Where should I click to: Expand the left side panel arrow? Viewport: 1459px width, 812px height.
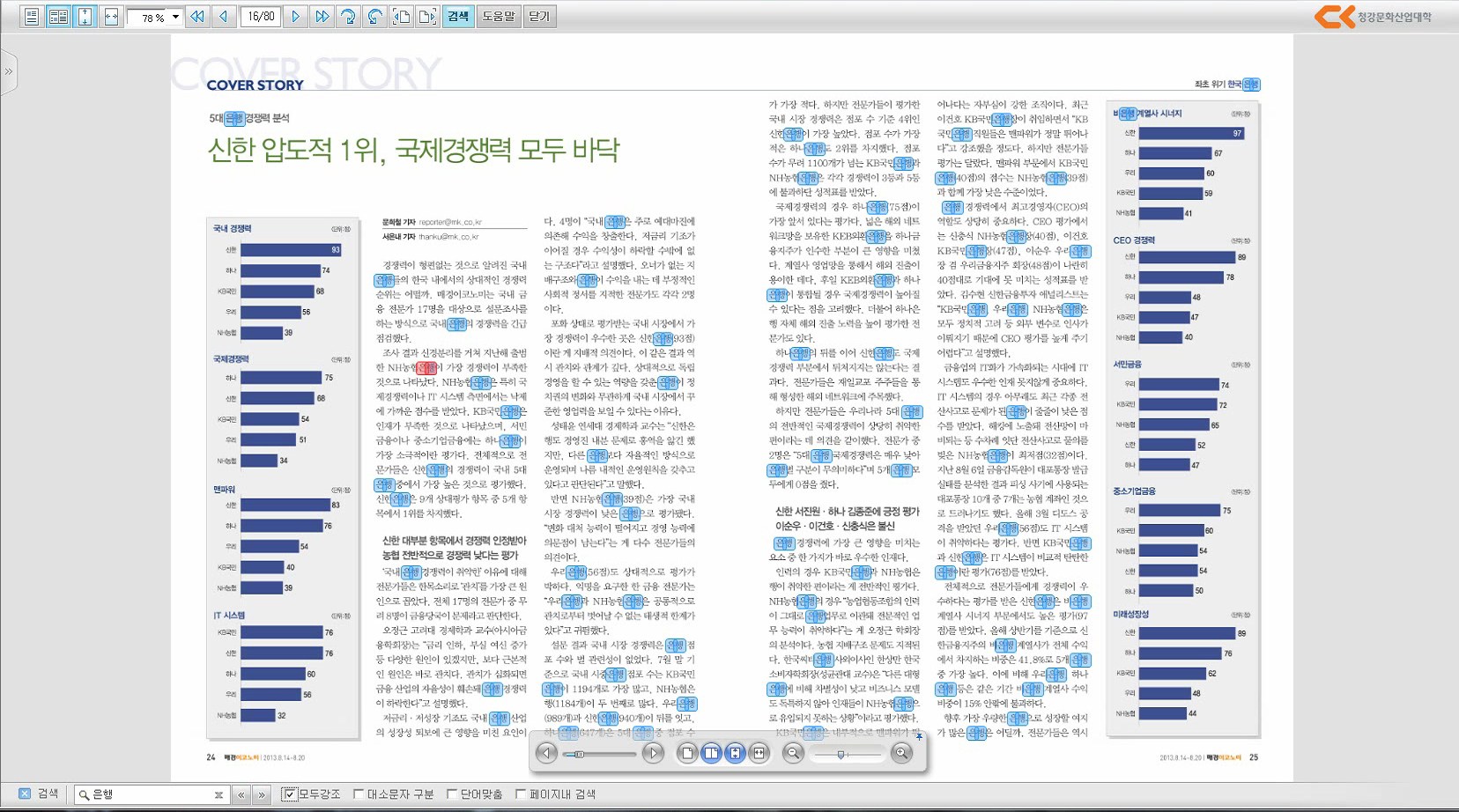coord(8,71)
